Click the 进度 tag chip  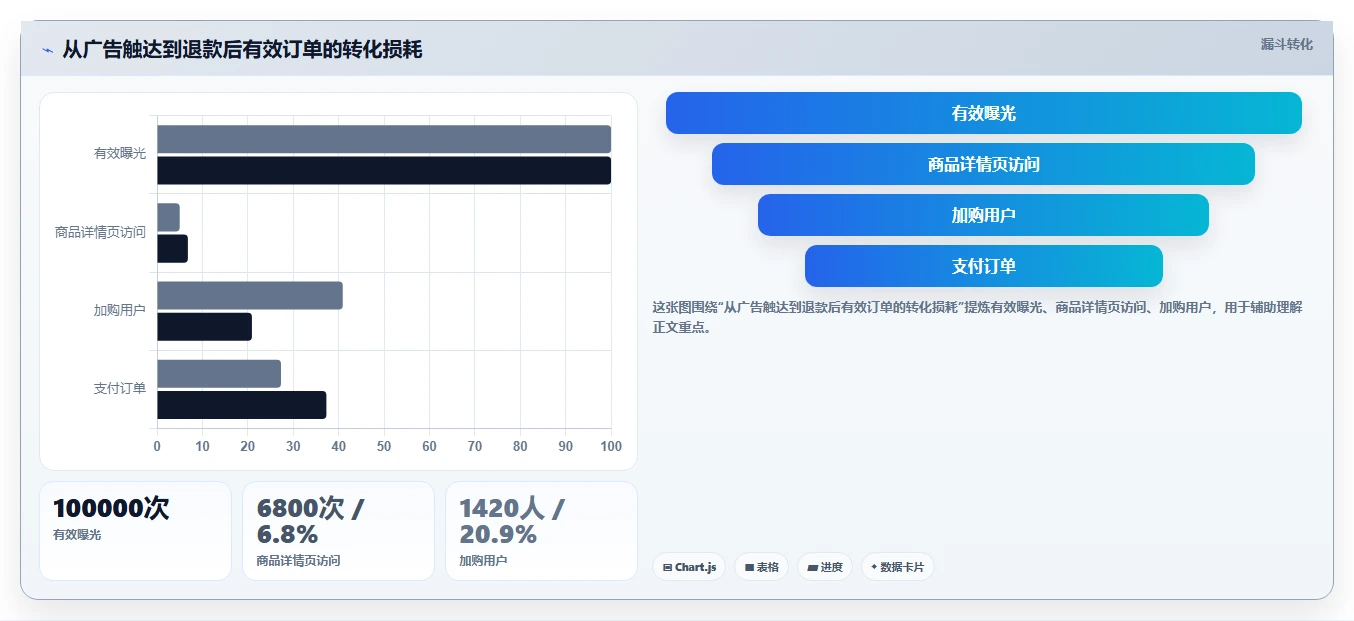pyautogui.click(x=825, y=567)
